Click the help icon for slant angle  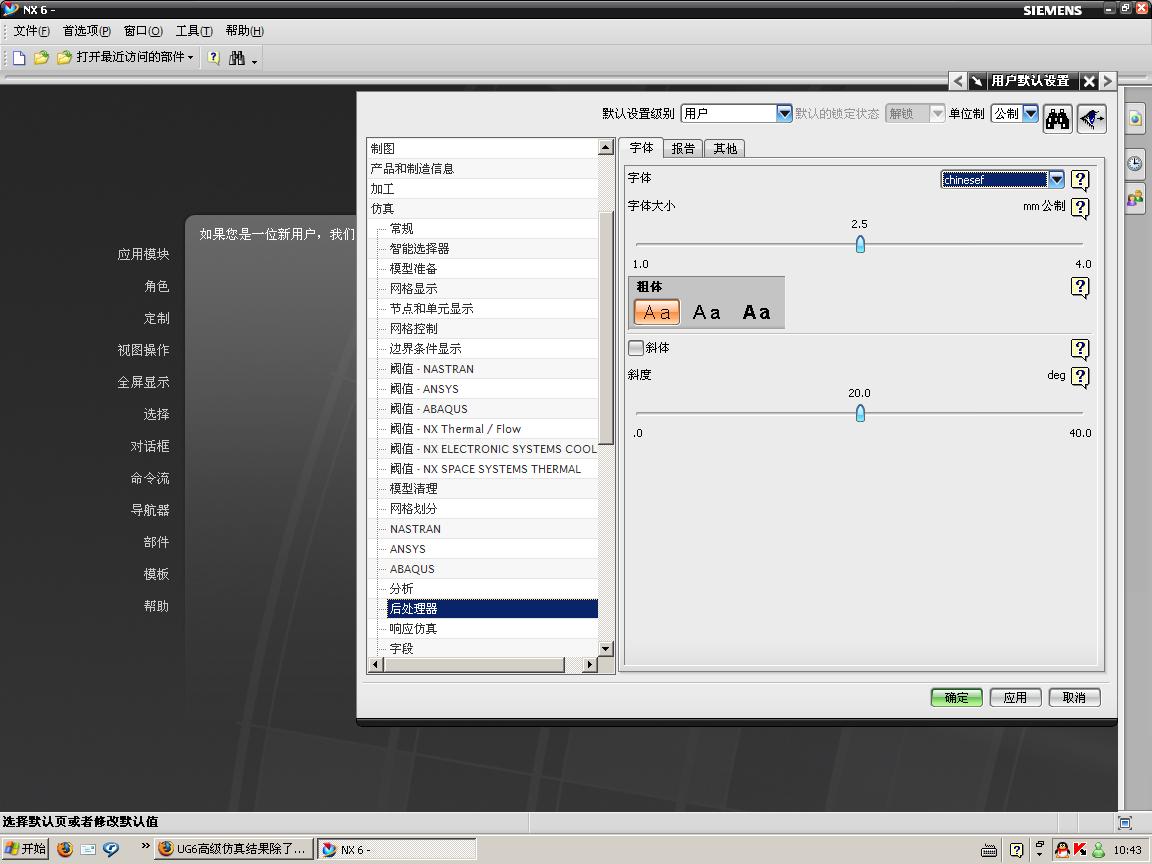(x=1080, y=376)
